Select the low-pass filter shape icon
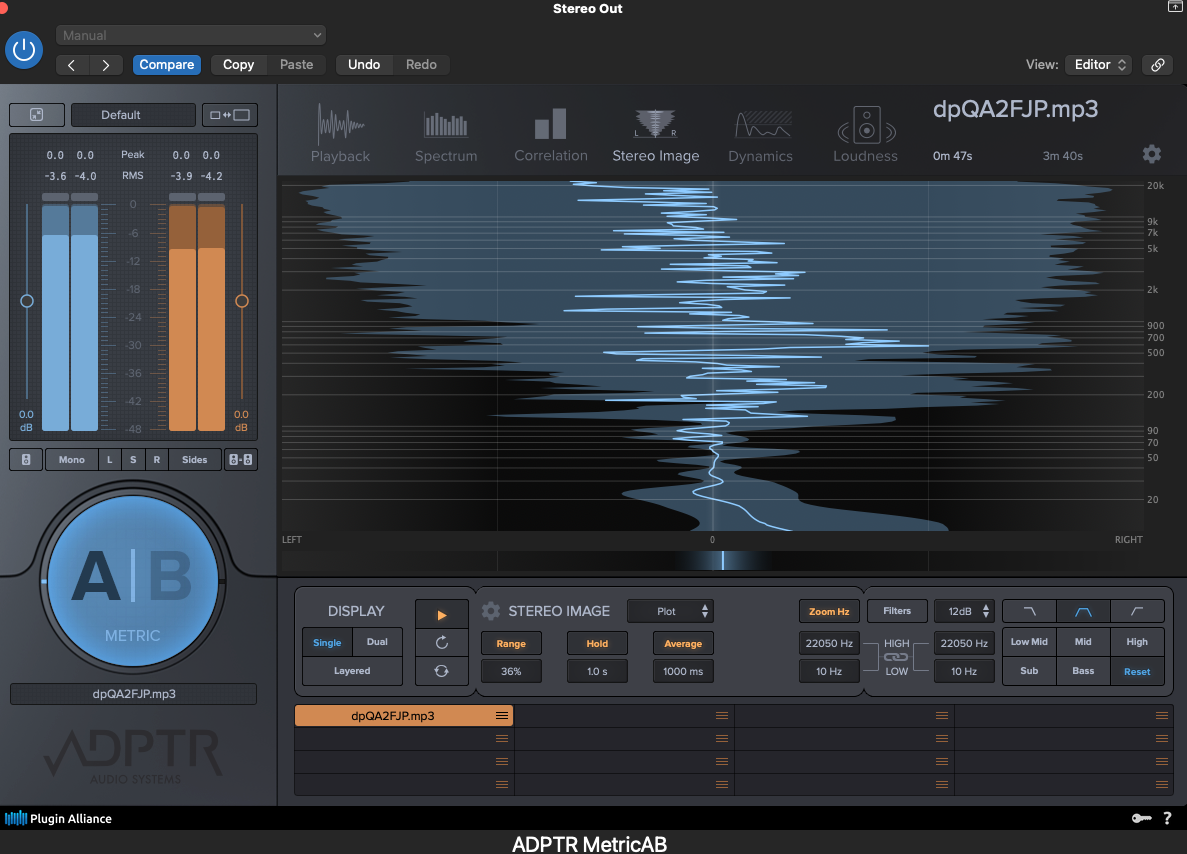The image size is (1187, 854). (x=1030, y=611)
